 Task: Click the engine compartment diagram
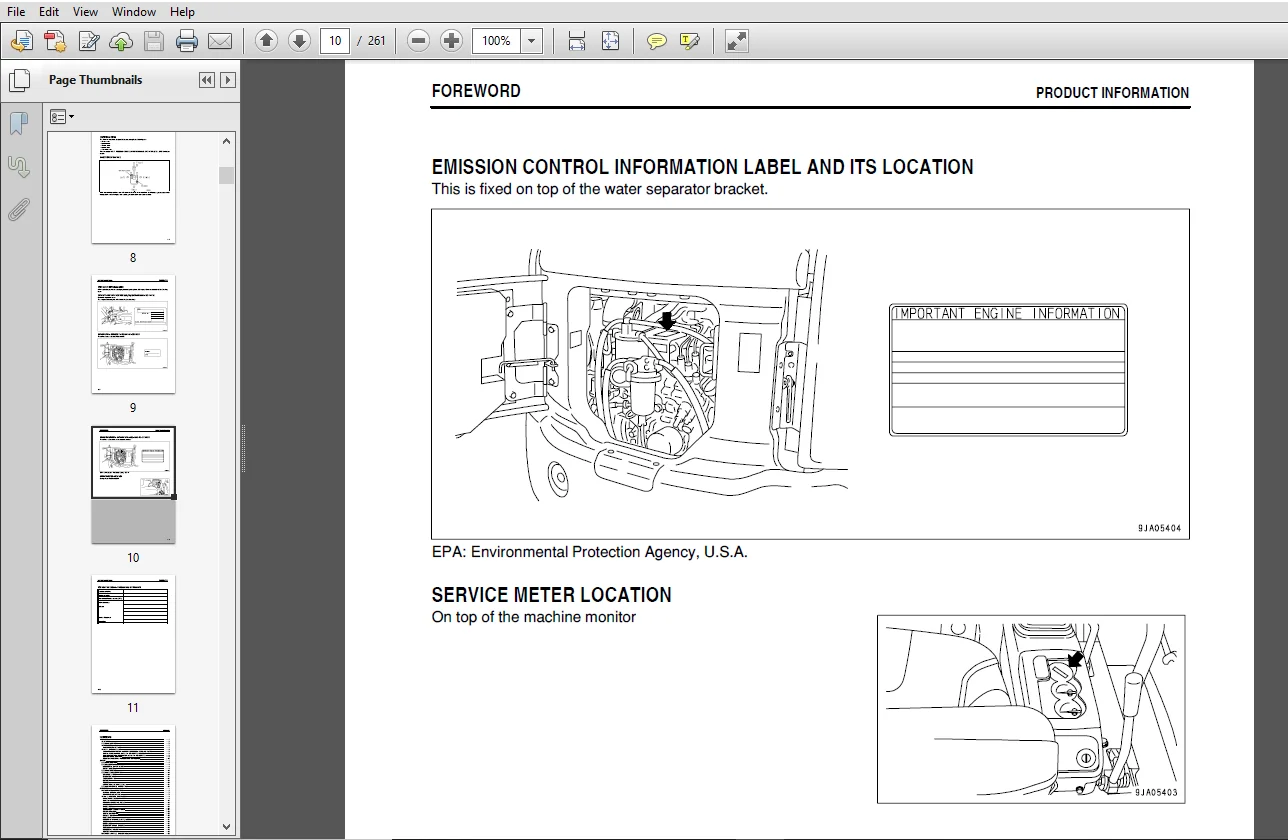coord(651,375)
